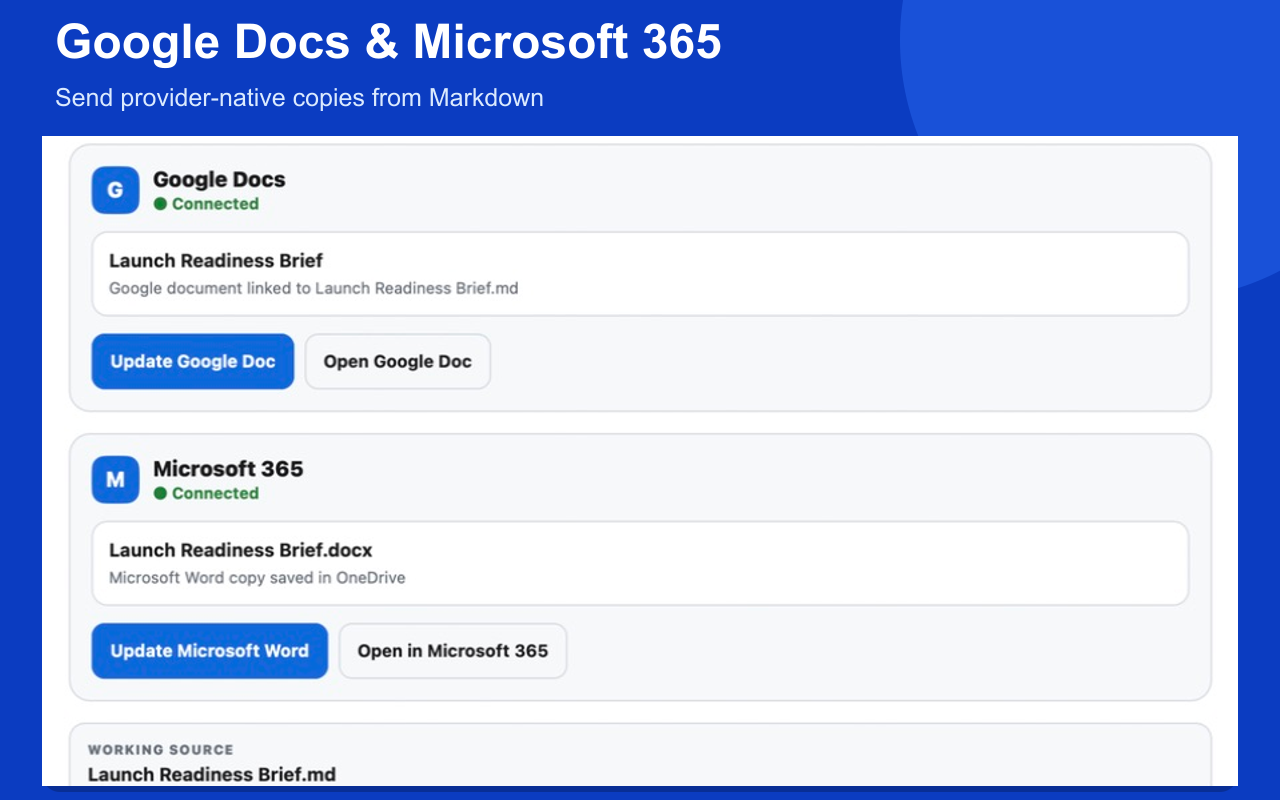Click the WORKING SOURCE label
This screenshot has width=1280, height=800.
pos(161,749)
